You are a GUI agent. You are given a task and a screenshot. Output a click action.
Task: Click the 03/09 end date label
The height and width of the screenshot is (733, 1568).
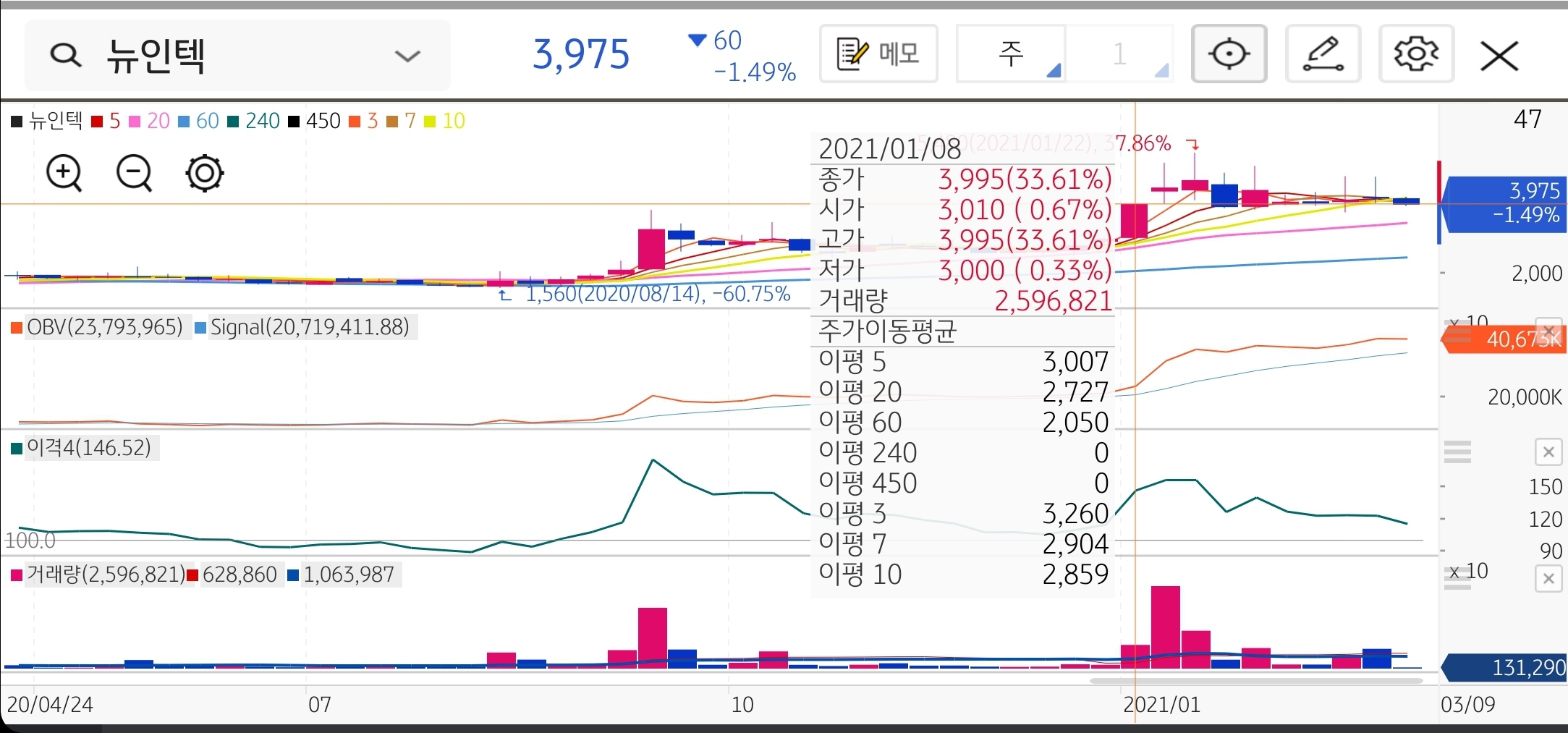[x=1468, y=704]
